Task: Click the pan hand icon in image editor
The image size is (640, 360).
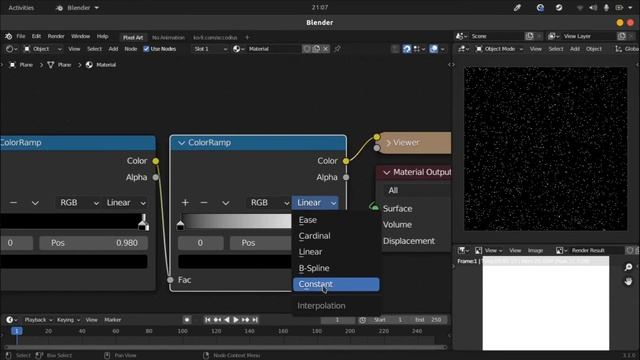Action: (628, 281)
